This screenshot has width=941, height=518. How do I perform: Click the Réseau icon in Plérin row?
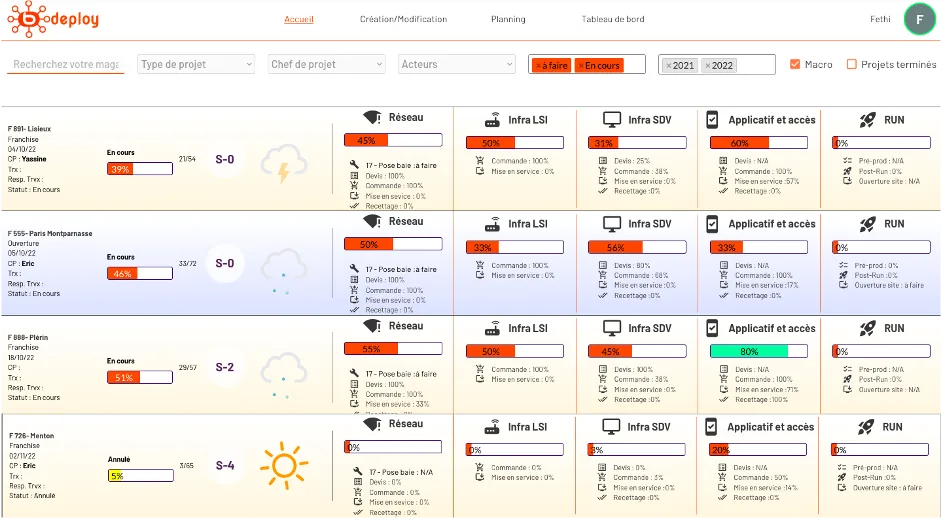372,326
